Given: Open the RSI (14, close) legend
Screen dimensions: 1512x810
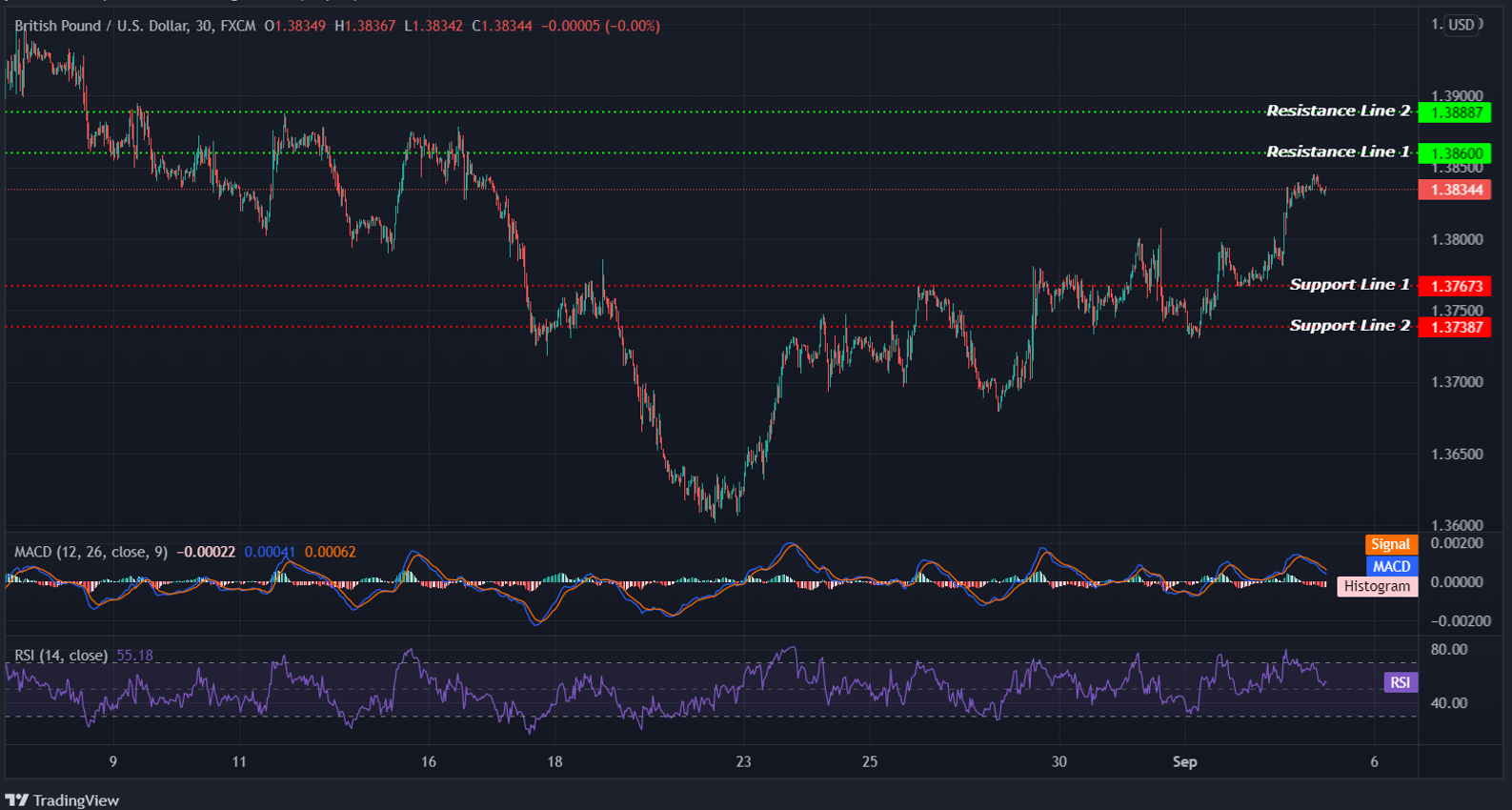Looking at the screenshot, I should tap(61, 656).
